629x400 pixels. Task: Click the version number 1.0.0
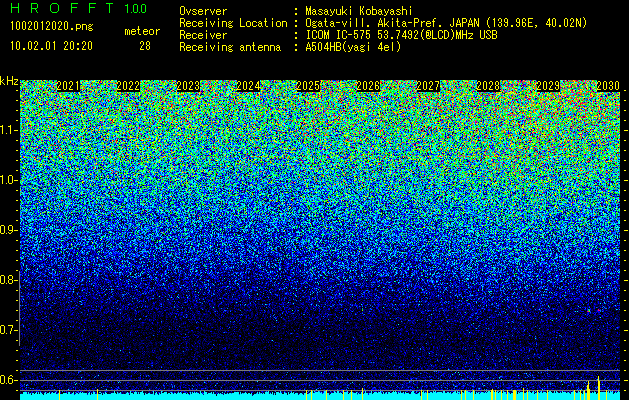pyautogui.click(x=136, y=9)
